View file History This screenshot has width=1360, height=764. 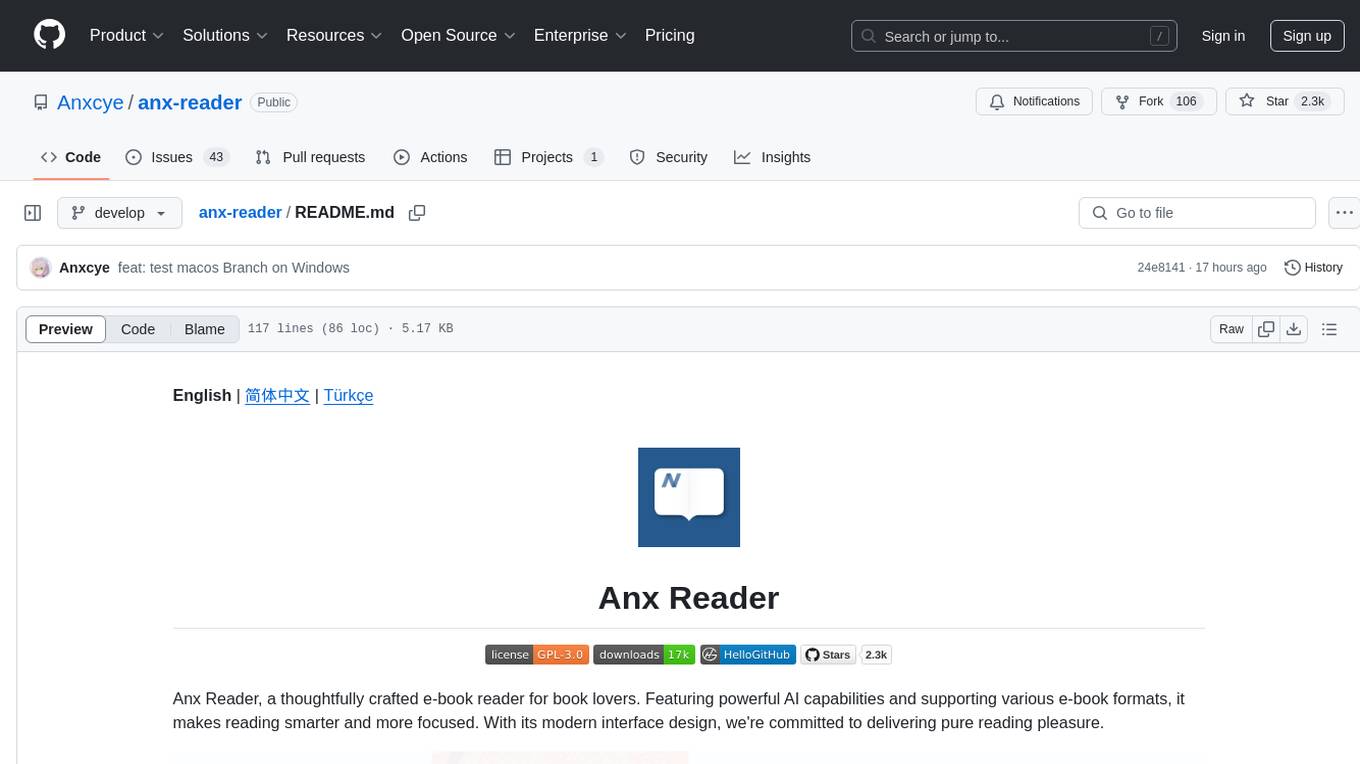tap(1313, 268)
